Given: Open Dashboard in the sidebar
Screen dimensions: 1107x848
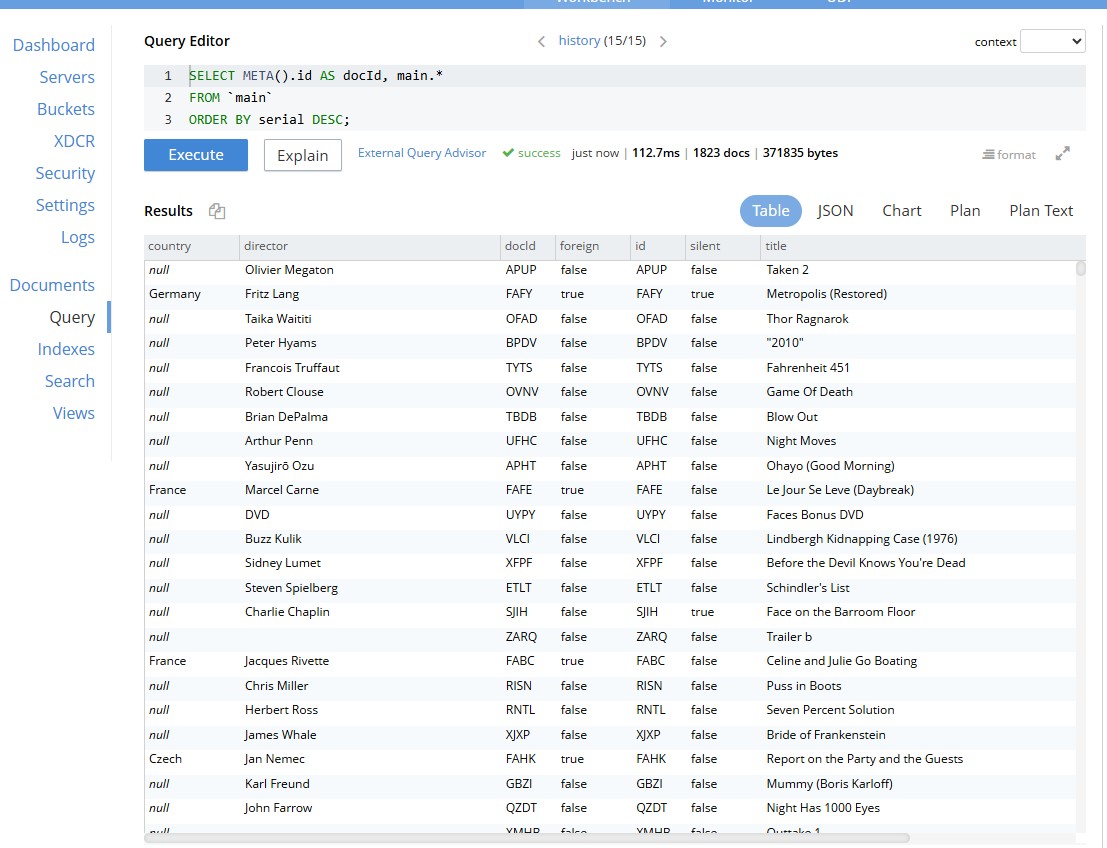Looking at the screenshot, I should [x=54, y=45].
